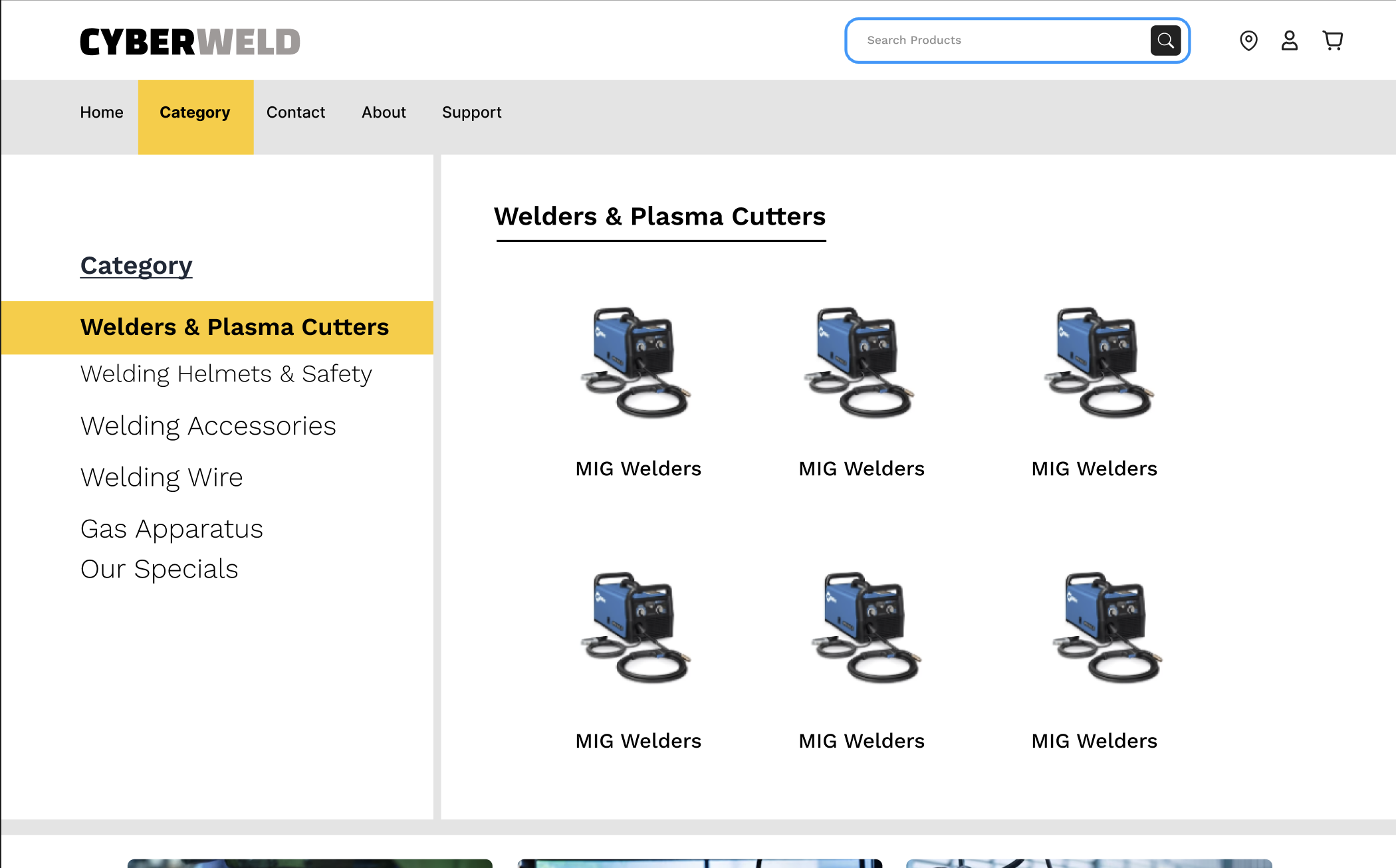View the Our Specials category
The width and height of the screenshot is (1396, 868).
[159, 569]
